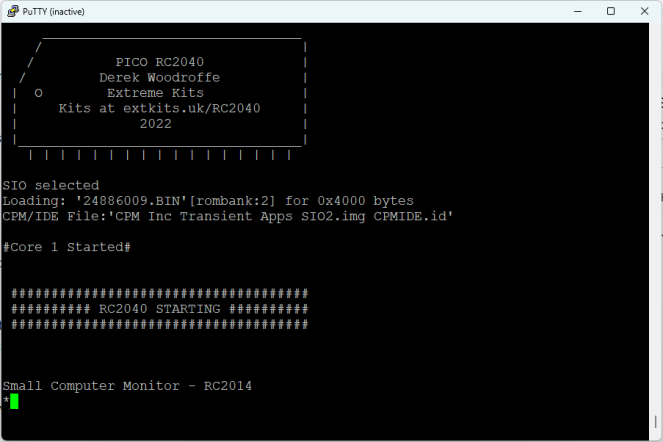Screen dimensions: 663x442
Task: Click the green terminal cursor block
Action: [14, 401]
